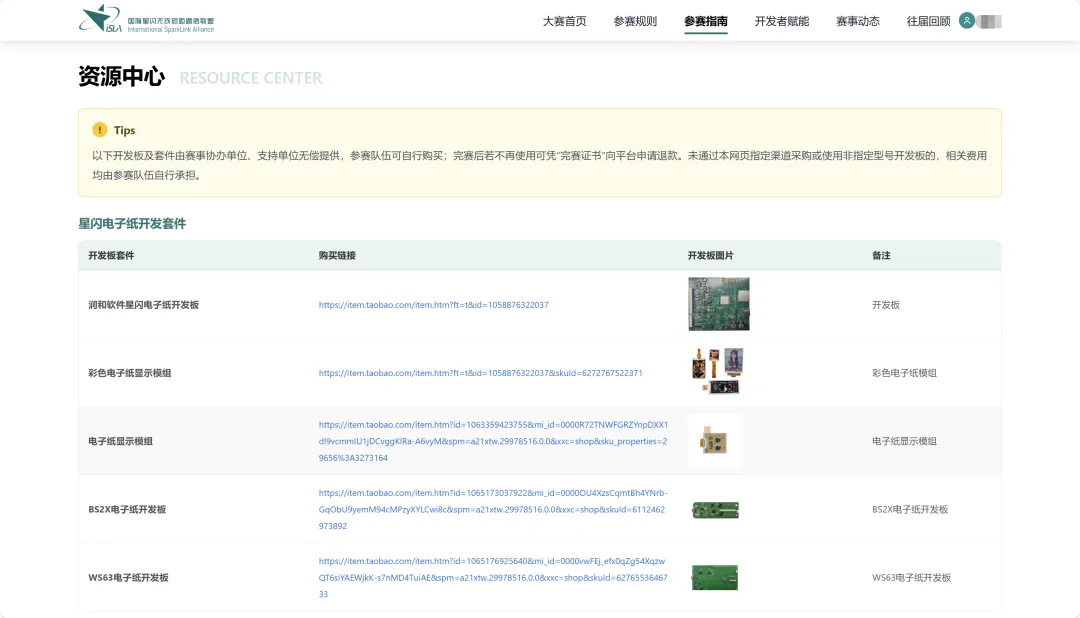This screenshot has height=618, width=1080.
Task: Select the WS63电子纸开发板 name cell
Action: (128, 577)
